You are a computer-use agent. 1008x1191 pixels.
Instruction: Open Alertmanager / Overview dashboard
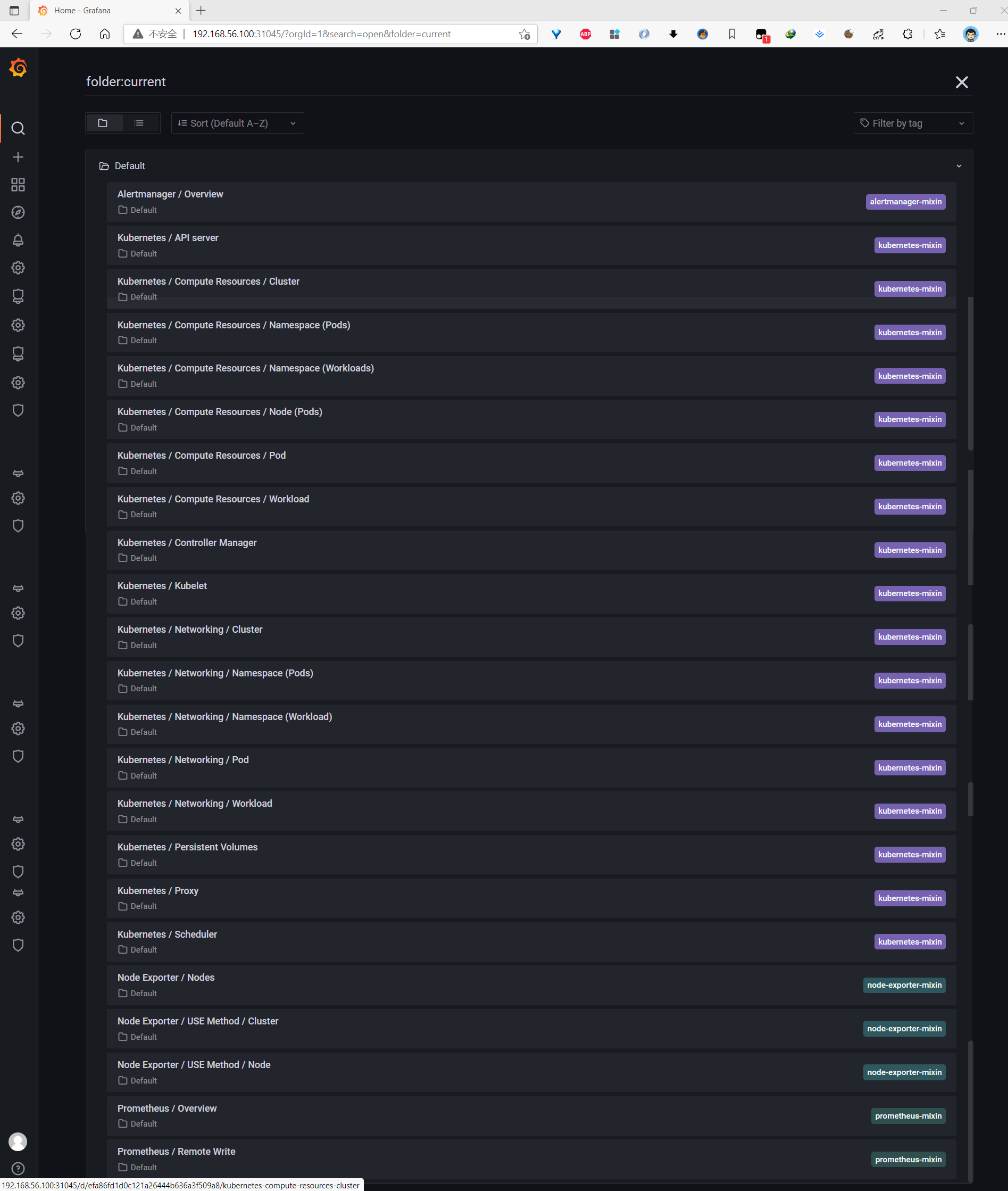pyautogui.click(x=531, y=202)
